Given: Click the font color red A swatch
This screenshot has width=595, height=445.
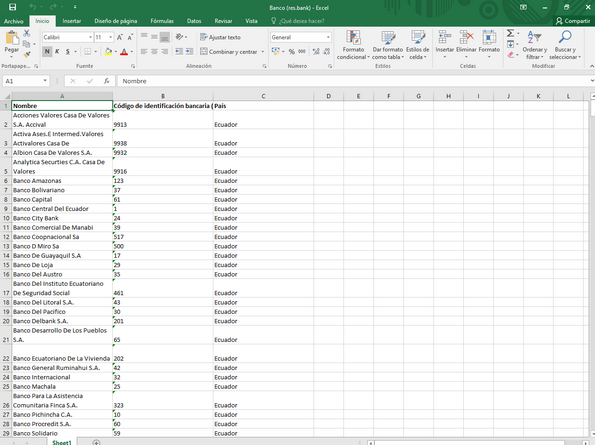Looking at the screenshot, I should [x=124, y=52].
